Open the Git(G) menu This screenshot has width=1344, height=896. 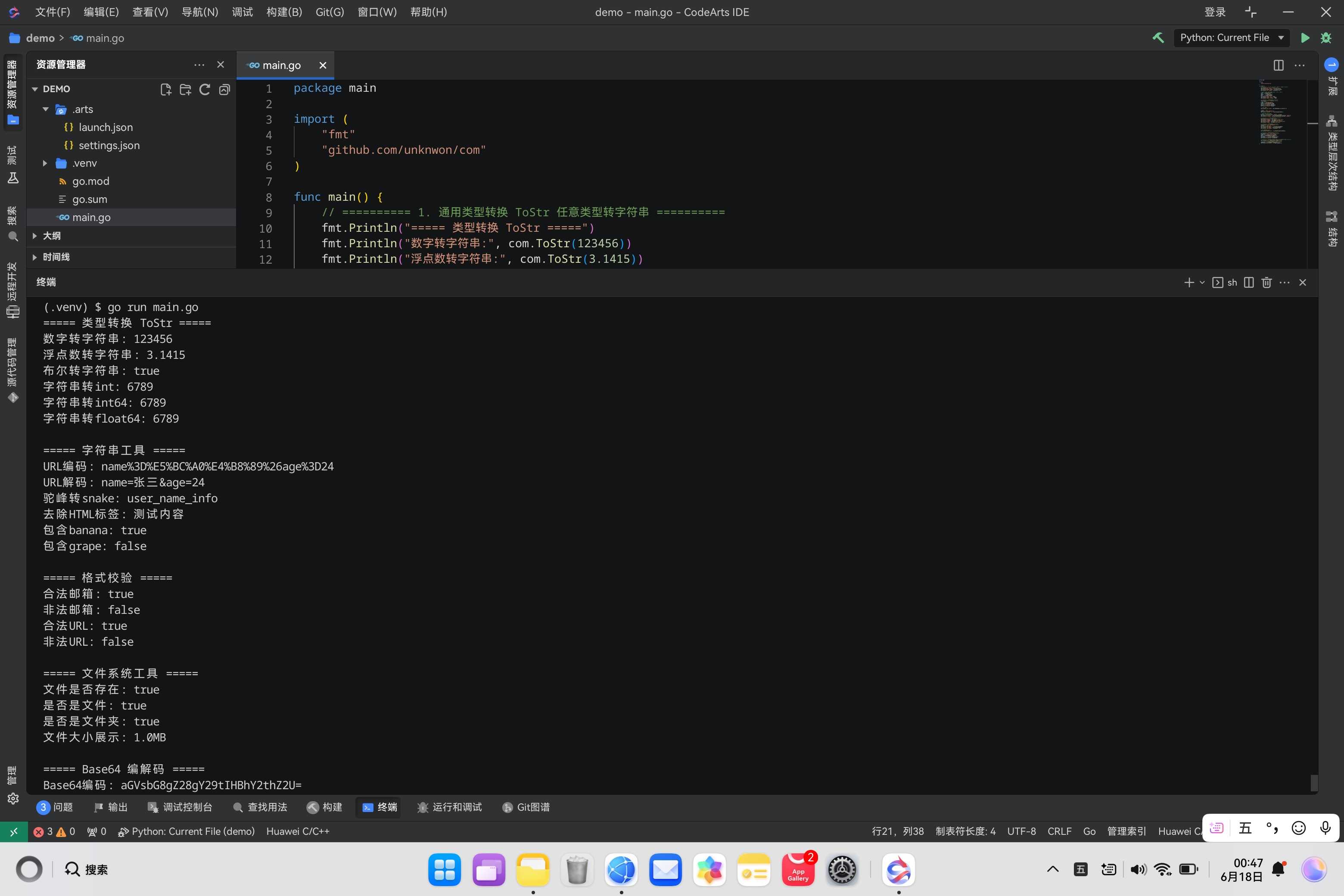pyautogui.click(x=330, y=12)
